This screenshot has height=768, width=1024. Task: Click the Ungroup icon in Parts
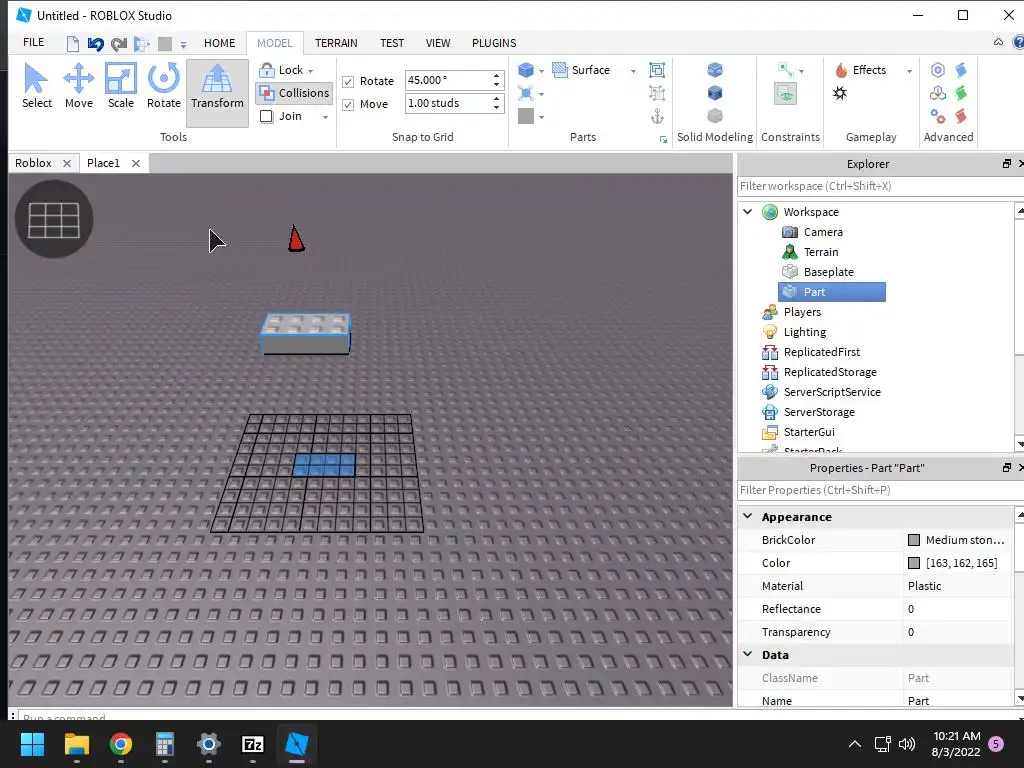[657, 93]
